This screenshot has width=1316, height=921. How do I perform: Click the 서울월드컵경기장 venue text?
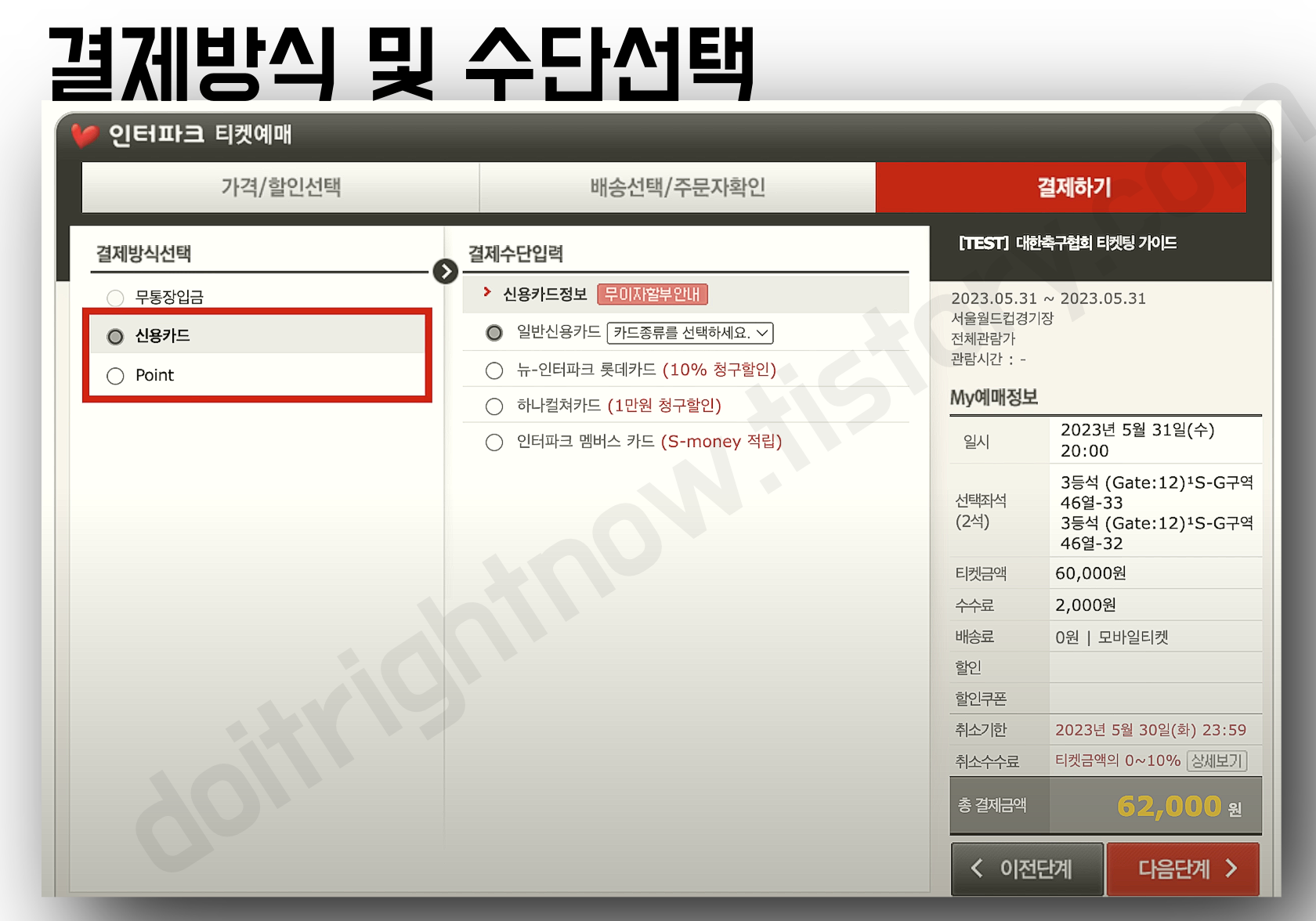click(1002, 318)
